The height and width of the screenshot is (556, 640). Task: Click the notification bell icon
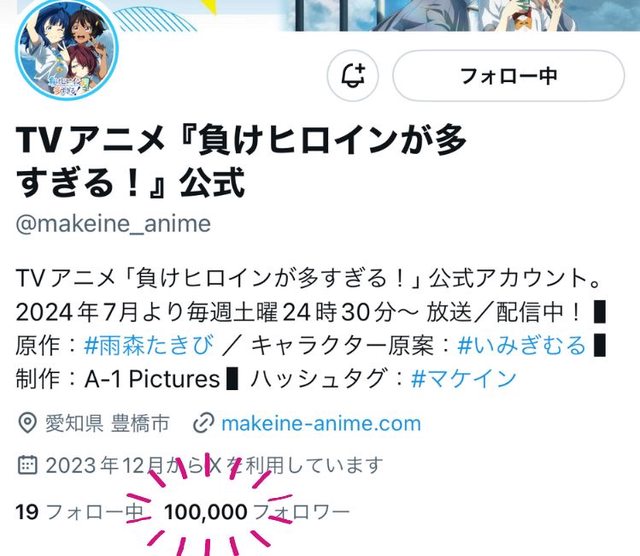click(353, 76)
